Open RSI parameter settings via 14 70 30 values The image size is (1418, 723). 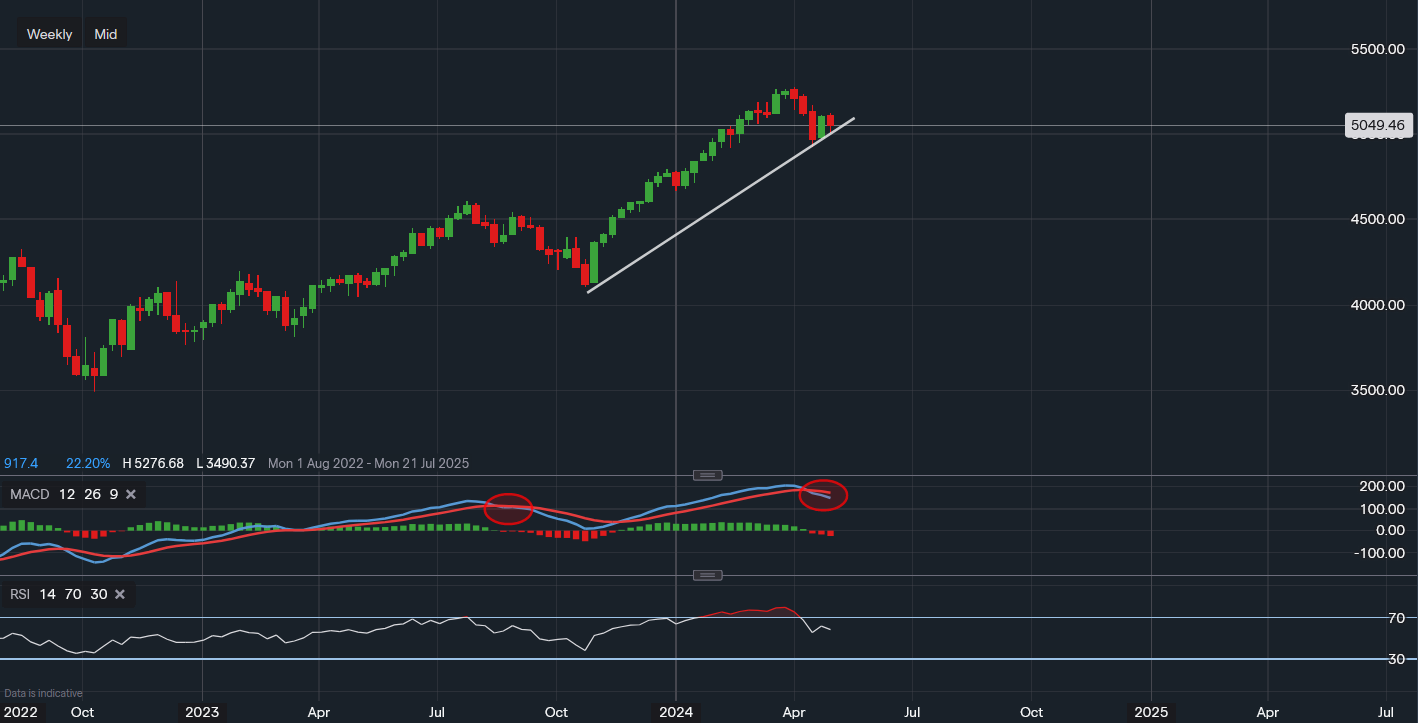coord(72,594)
